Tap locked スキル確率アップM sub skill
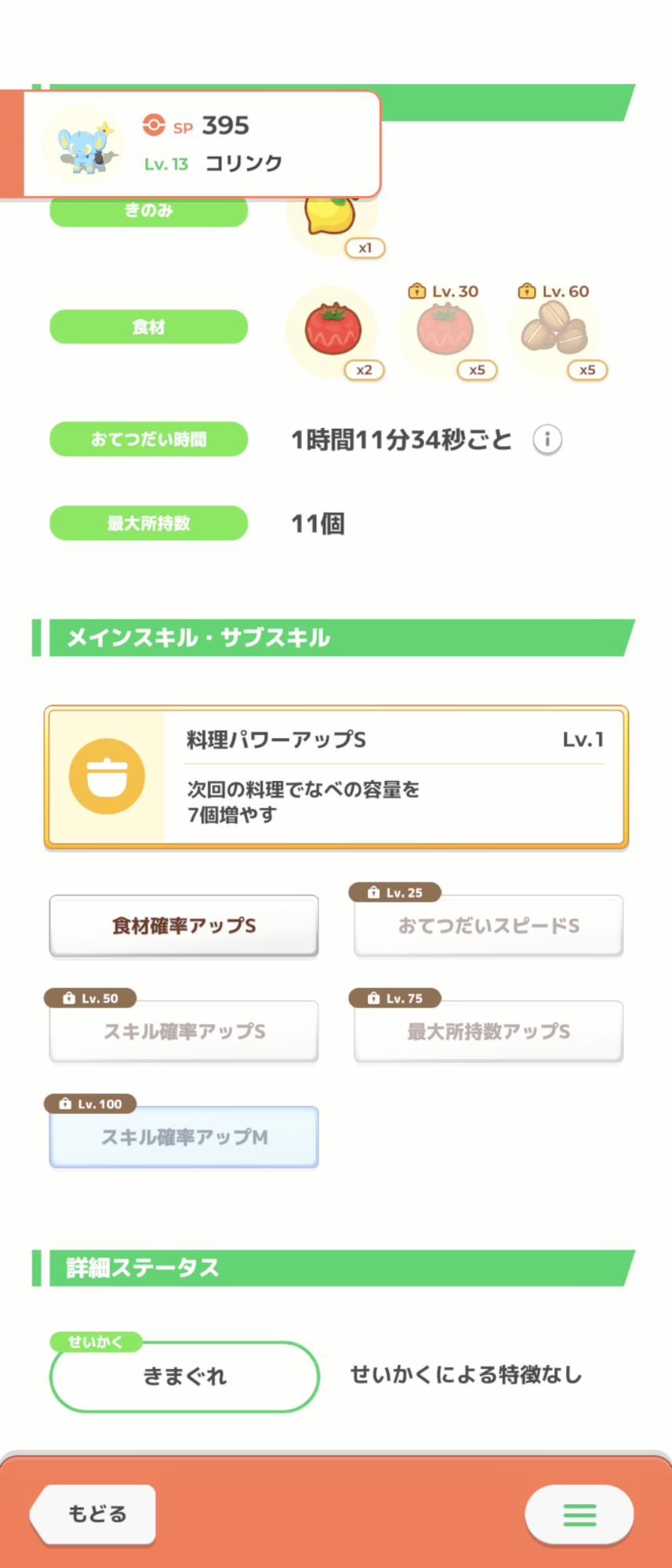This screenshot has height=1568, width=672. point(184,1137)
